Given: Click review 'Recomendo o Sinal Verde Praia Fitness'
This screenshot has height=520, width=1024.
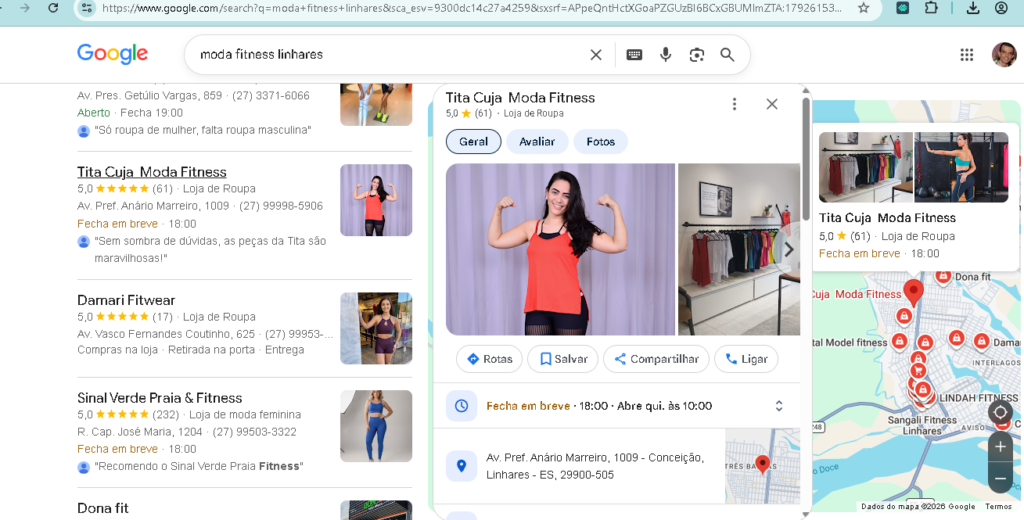Looking at the screenshot, I should tap(199, 466).
